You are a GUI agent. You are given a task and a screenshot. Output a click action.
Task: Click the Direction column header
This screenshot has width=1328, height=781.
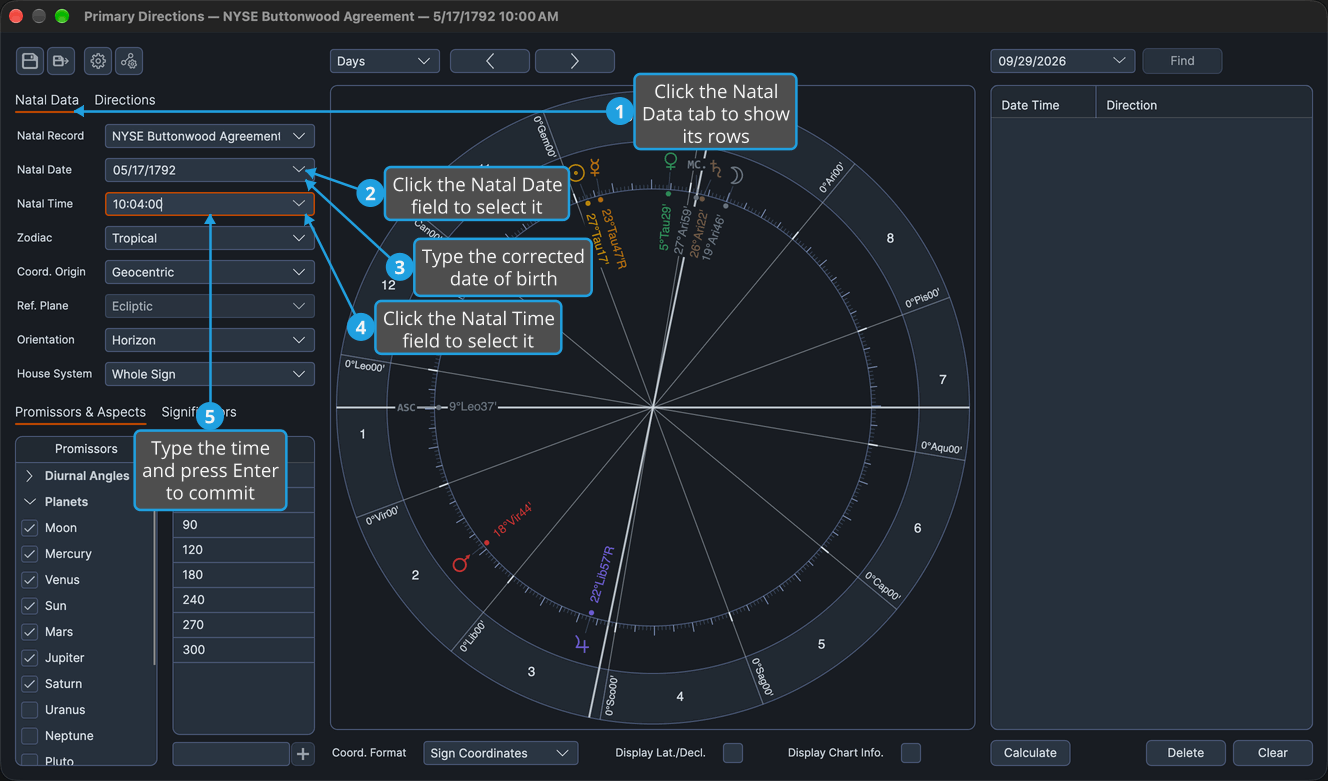pyautogui.click(x=1204, y=105)
